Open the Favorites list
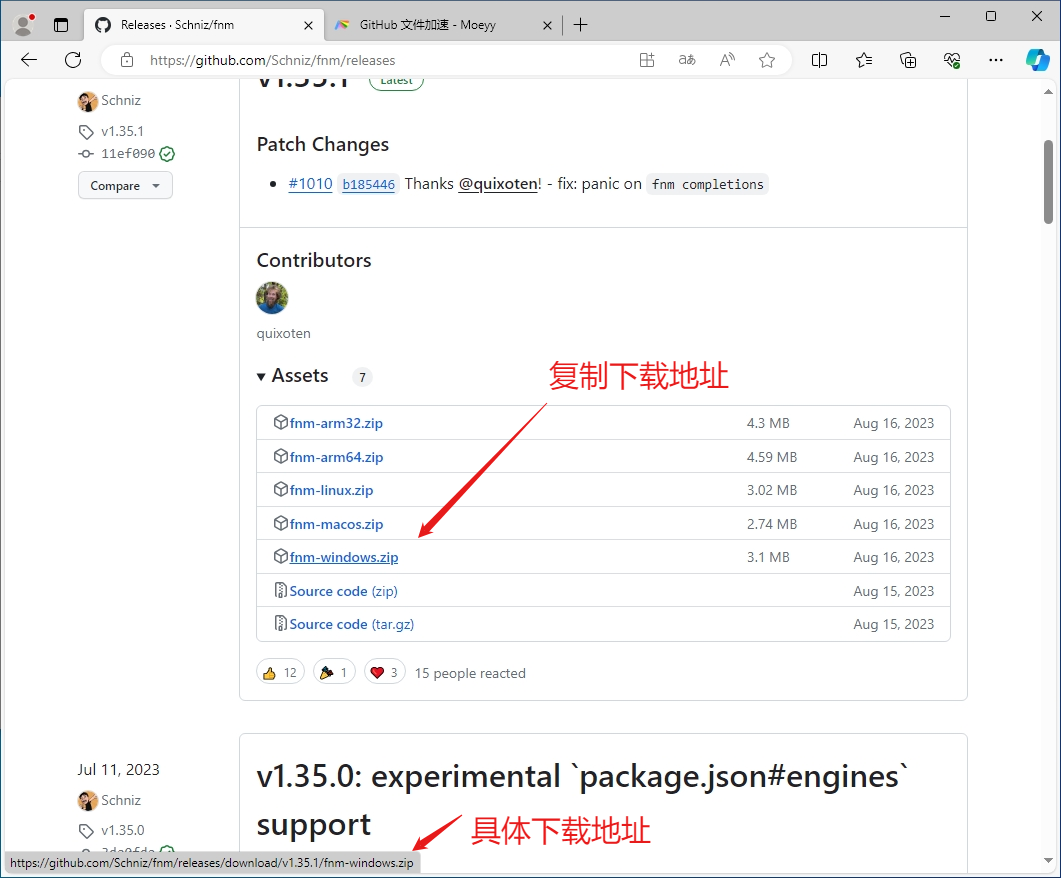 (x=863, y=60)
